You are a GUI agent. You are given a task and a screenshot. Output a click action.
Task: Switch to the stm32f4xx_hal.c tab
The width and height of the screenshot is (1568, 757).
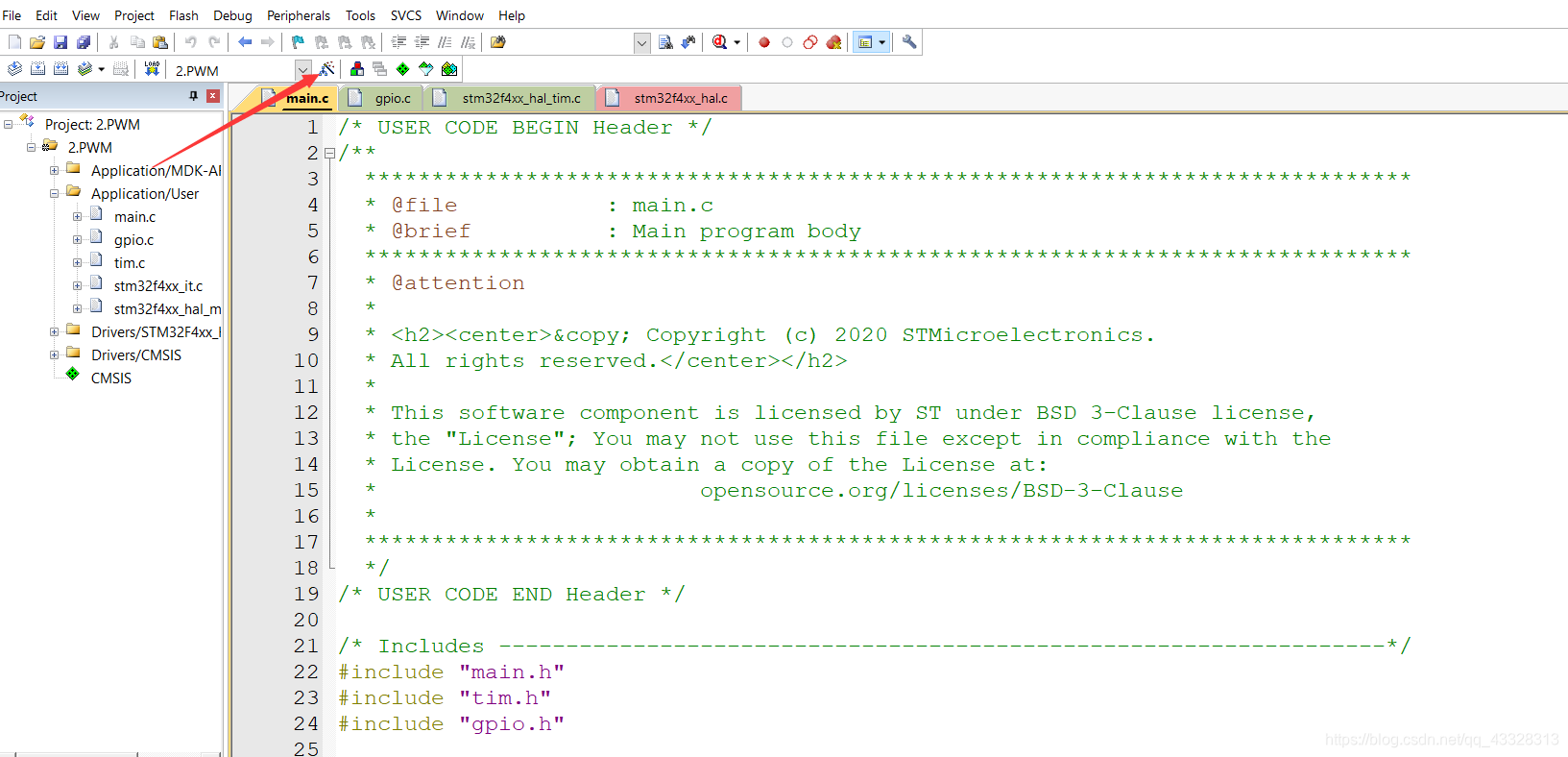[x=670, y=98]
